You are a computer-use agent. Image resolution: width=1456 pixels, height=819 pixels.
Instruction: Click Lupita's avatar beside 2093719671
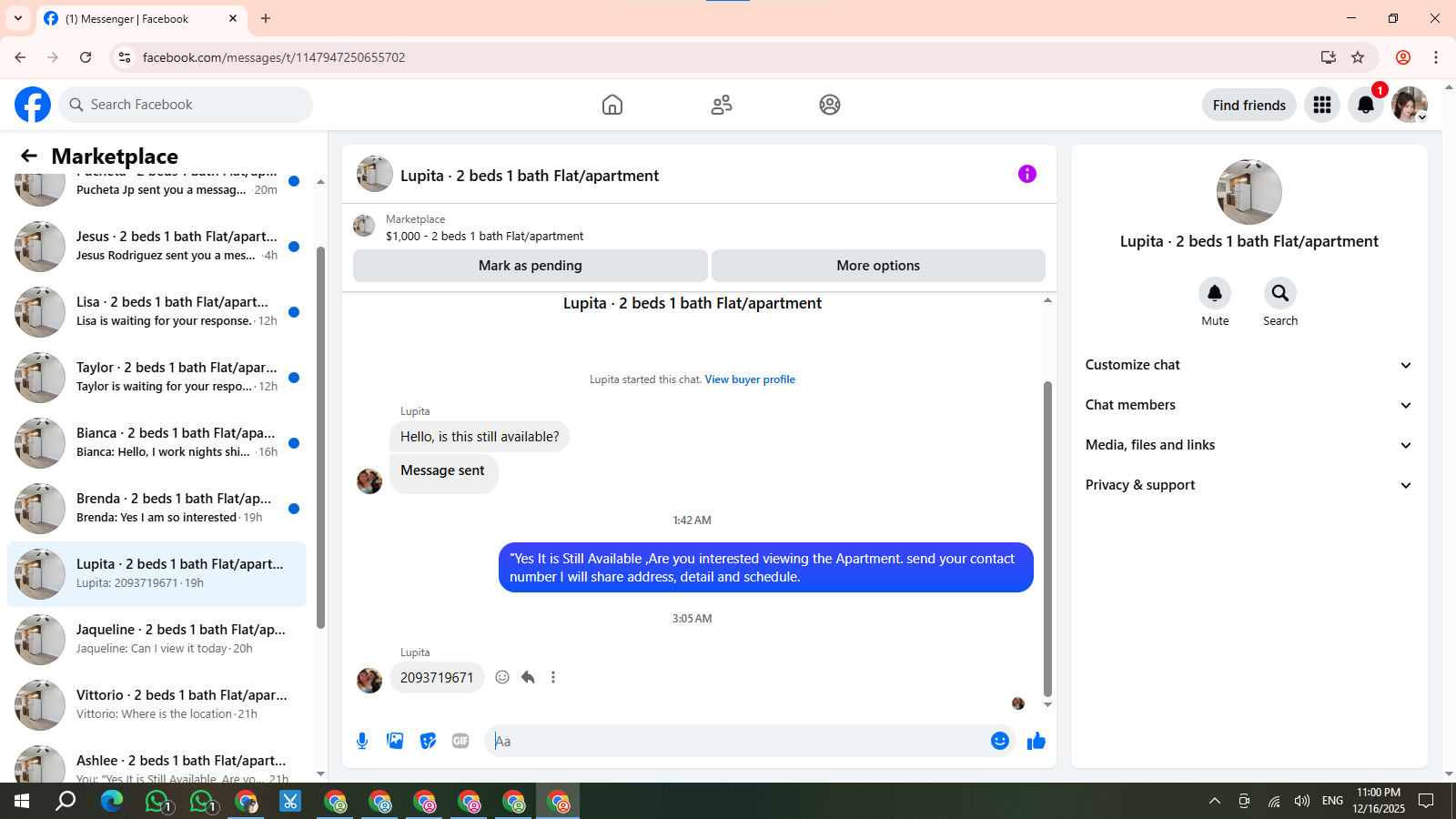(369, 680)
